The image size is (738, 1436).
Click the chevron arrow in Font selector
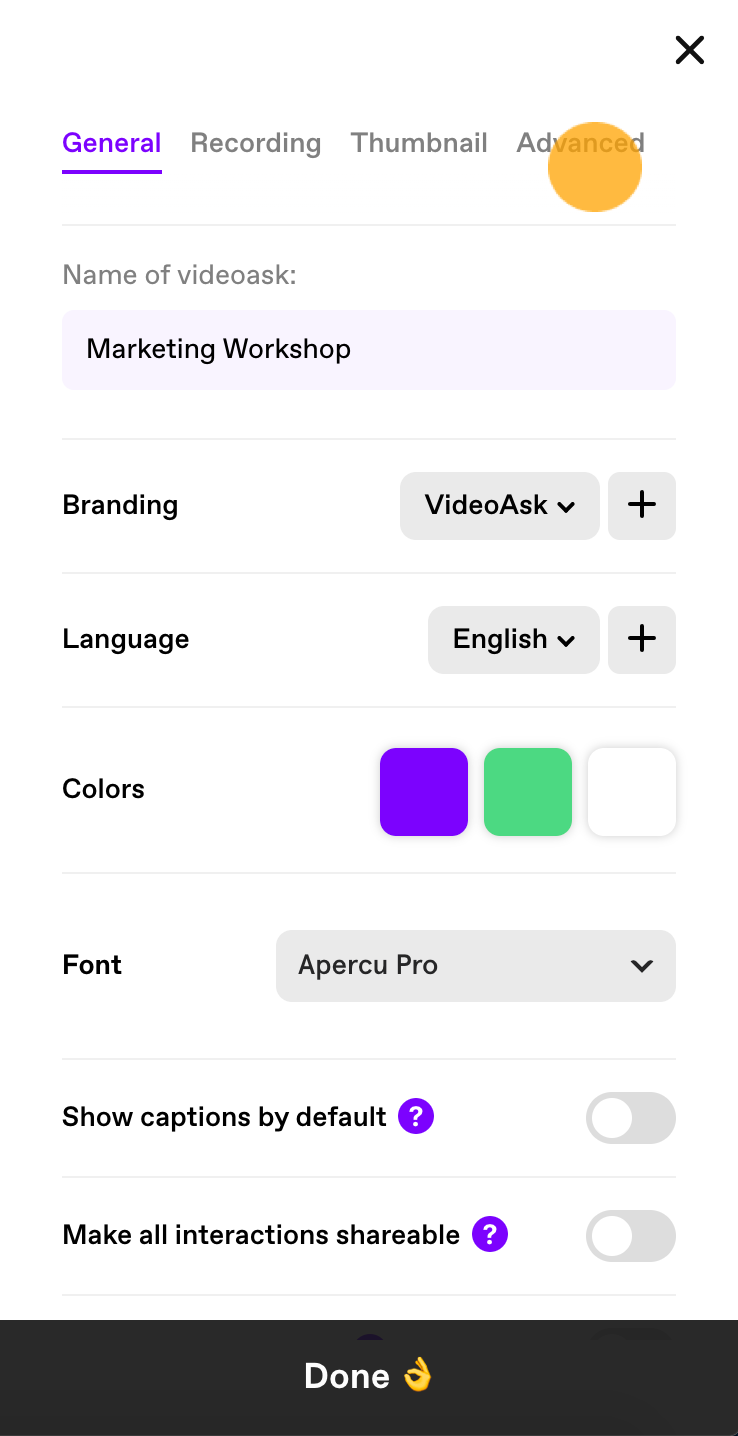642,966
